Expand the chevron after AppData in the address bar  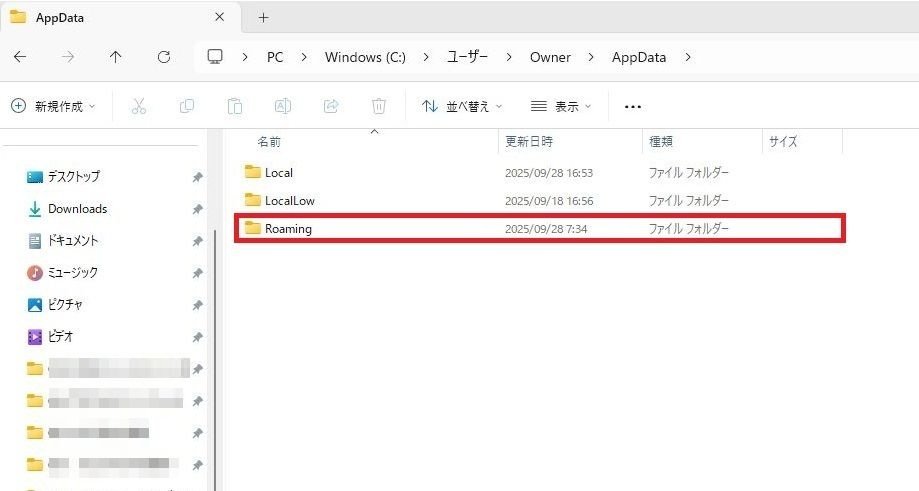pyautogui.click(x=687, y=57)
